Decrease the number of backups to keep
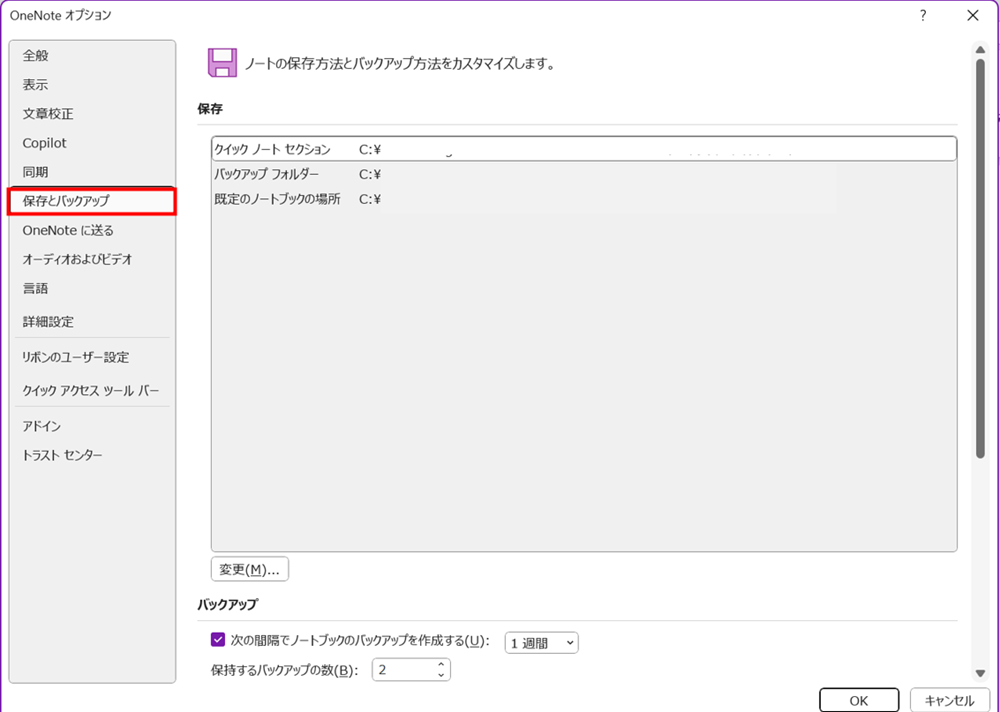 (441, 675)
